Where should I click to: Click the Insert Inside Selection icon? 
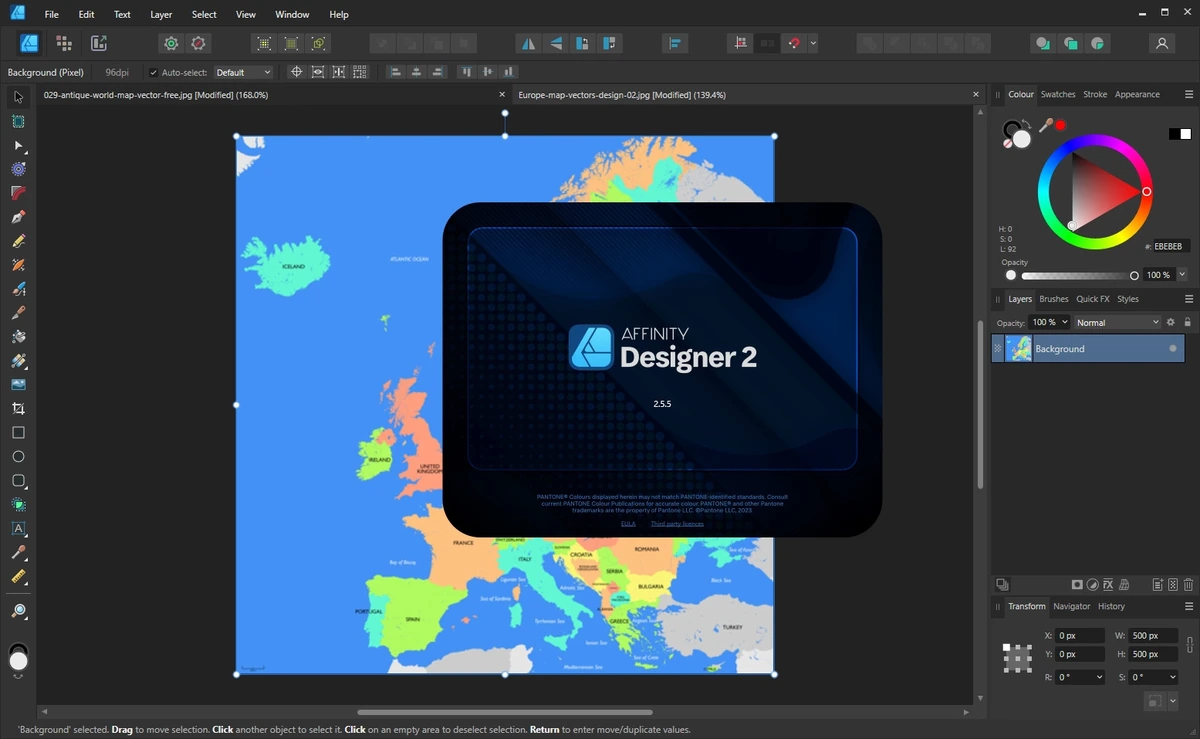pyautogui.click(x=1098, y=43)
